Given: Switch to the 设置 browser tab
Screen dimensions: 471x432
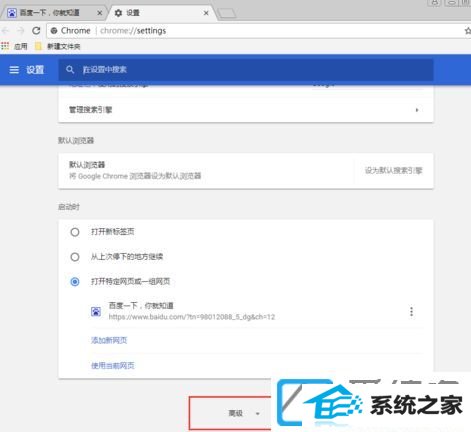Looking at the screenshot, I should point(161,13).
